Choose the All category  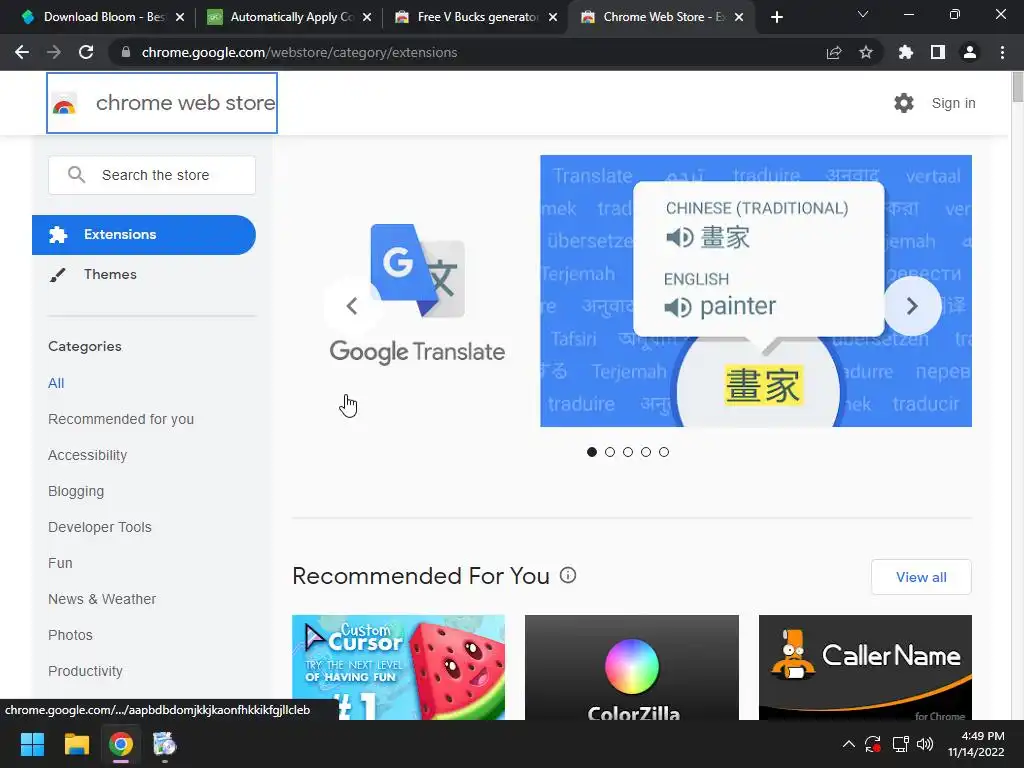pyautogui.click(x=56, y=383)
